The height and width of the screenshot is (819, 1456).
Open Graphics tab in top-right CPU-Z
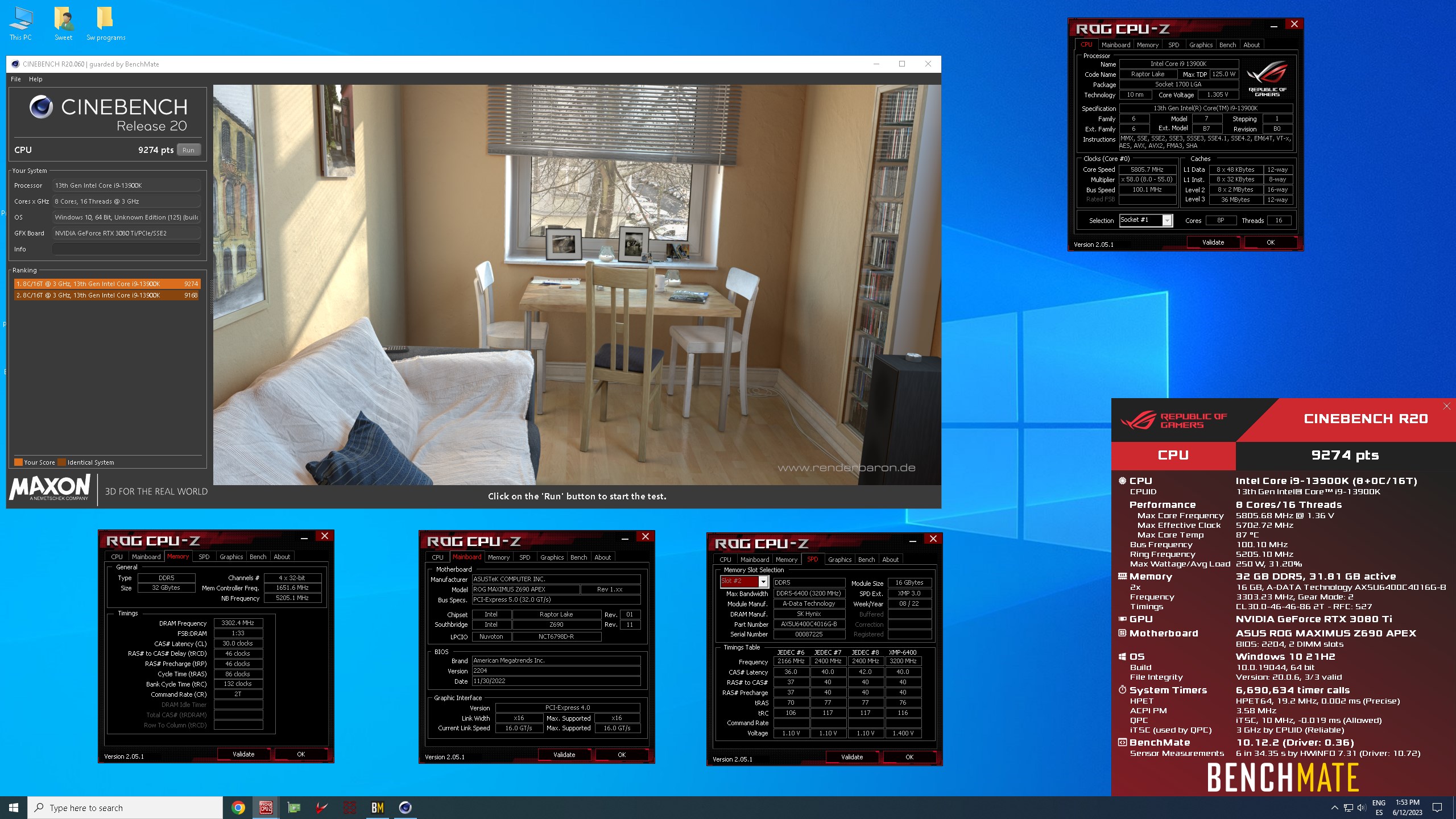(1201, 45)
